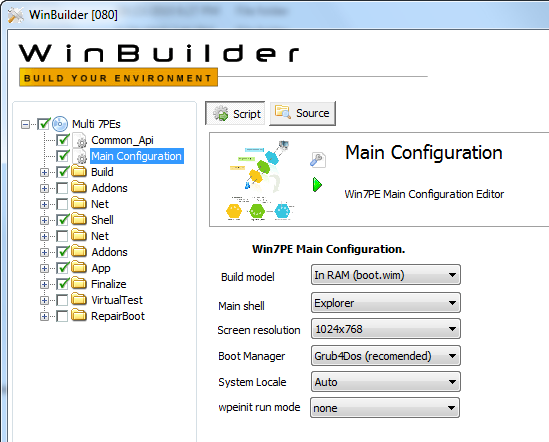Select the Finalize tree item

109,284
